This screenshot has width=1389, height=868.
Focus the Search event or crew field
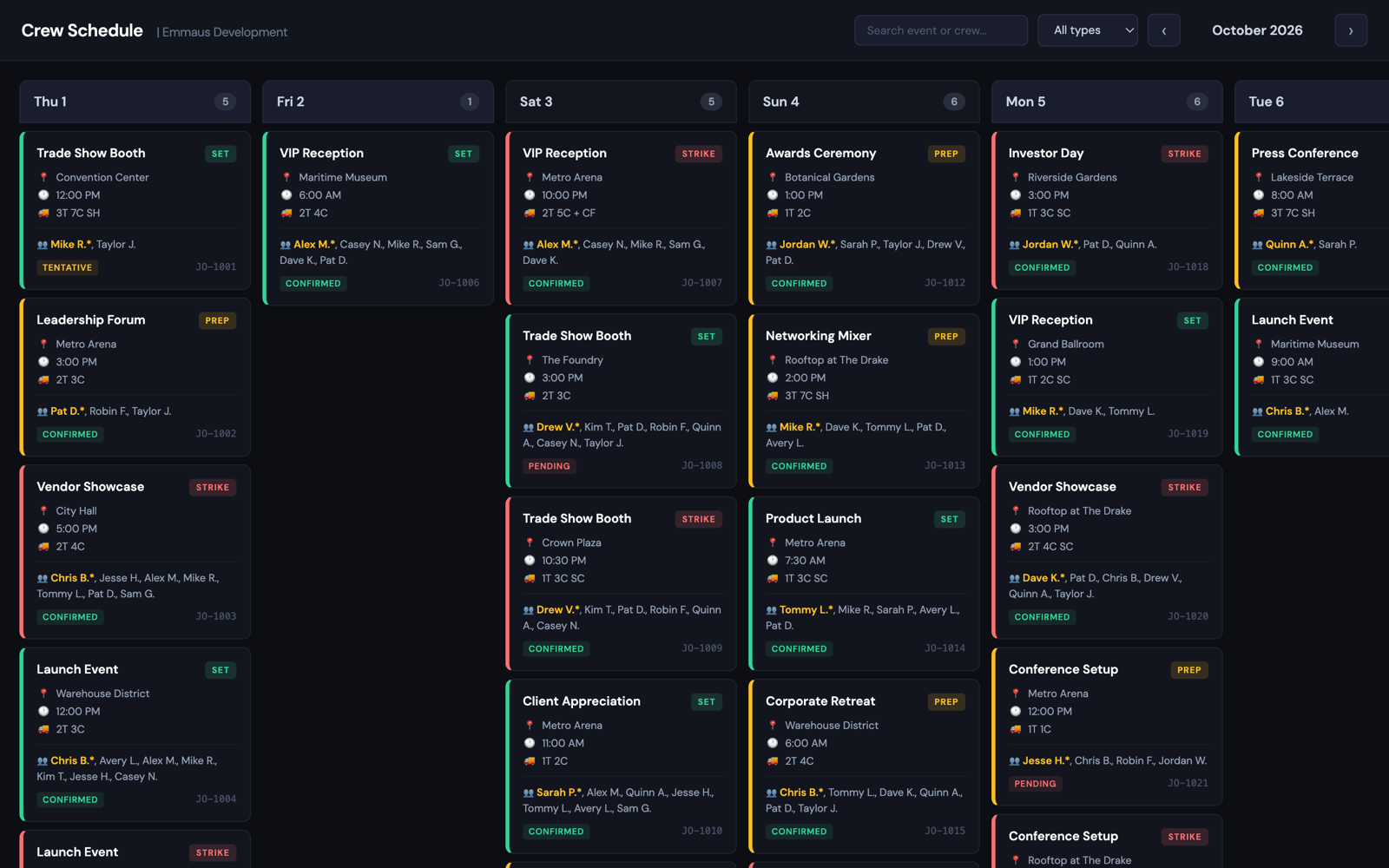pos(941,30)
